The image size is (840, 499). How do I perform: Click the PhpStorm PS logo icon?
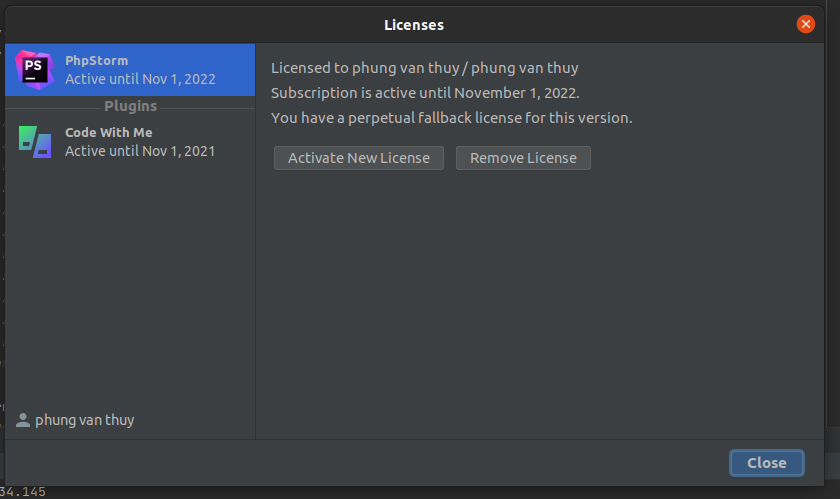[x=35, y=70]
